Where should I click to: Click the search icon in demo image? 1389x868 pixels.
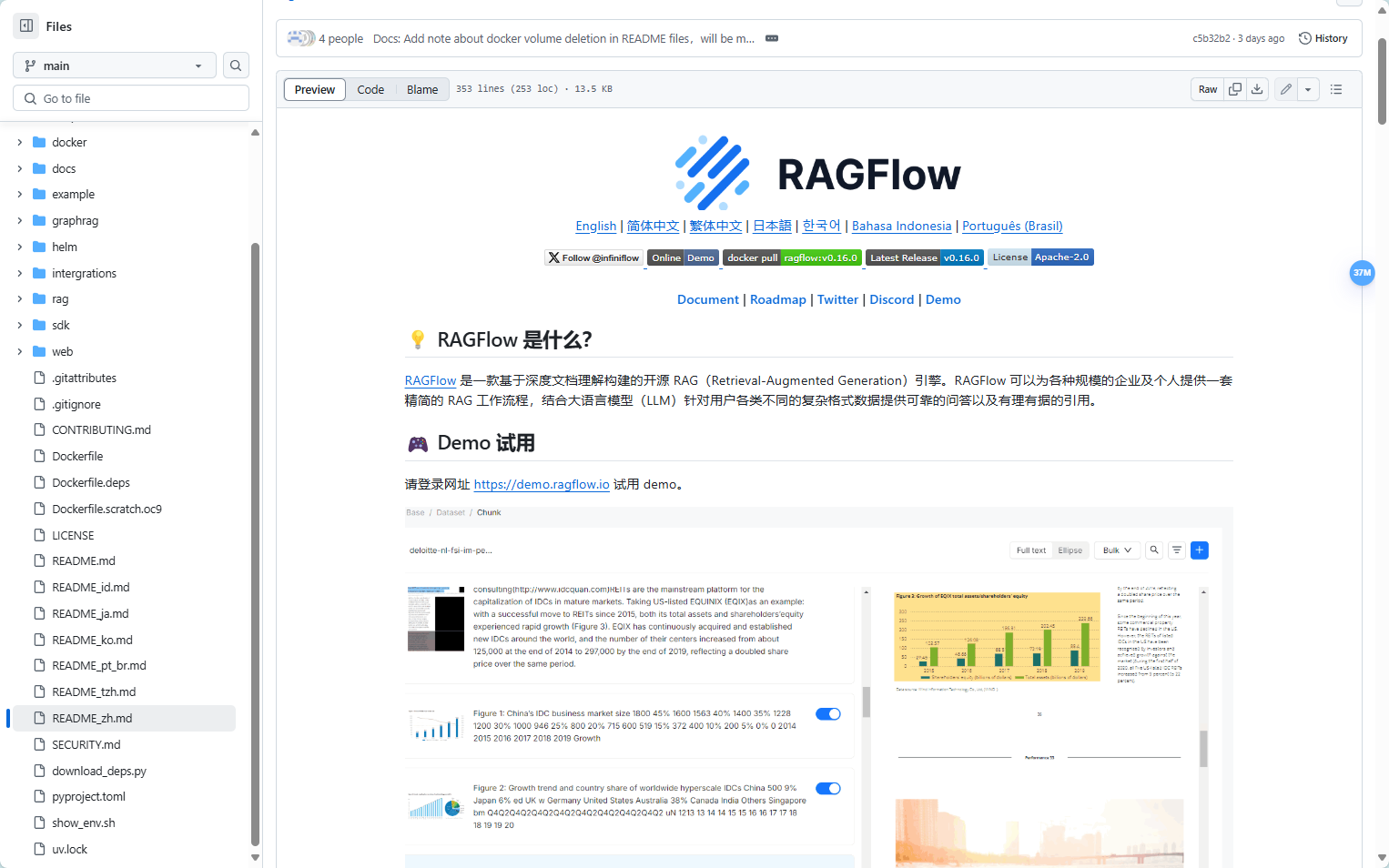[x=1154, y=550]
